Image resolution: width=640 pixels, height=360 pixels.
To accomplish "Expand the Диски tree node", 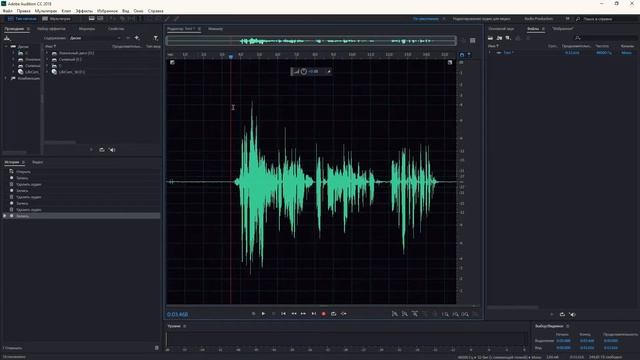I will [7, 47].
